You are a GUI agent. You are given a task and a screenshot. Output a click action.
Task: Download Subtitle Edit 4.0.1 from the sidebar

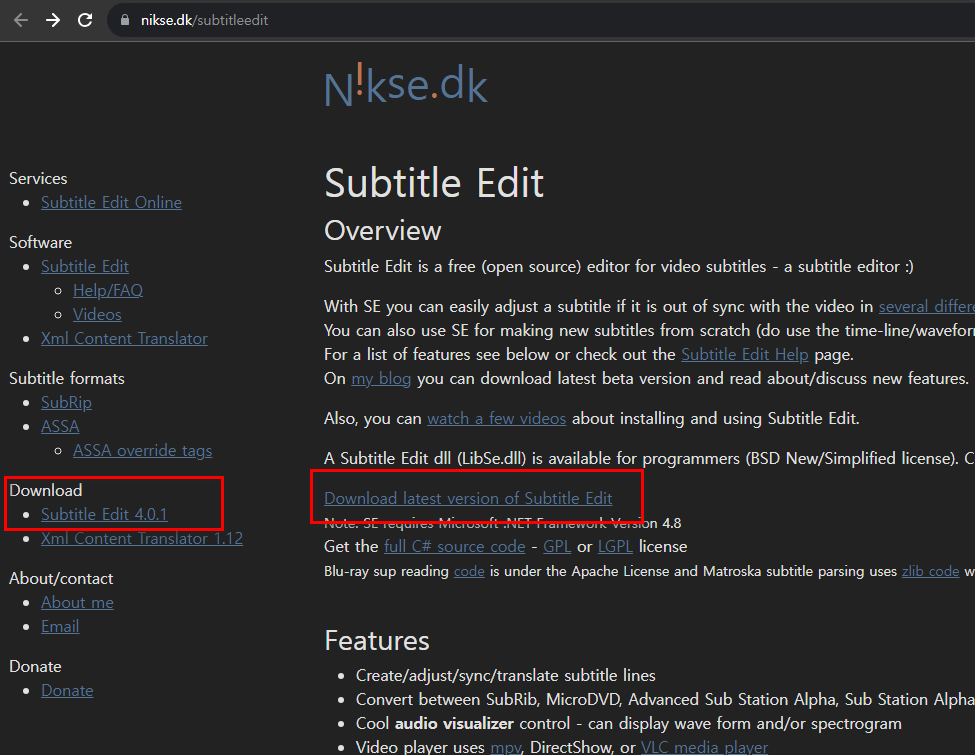104,514
